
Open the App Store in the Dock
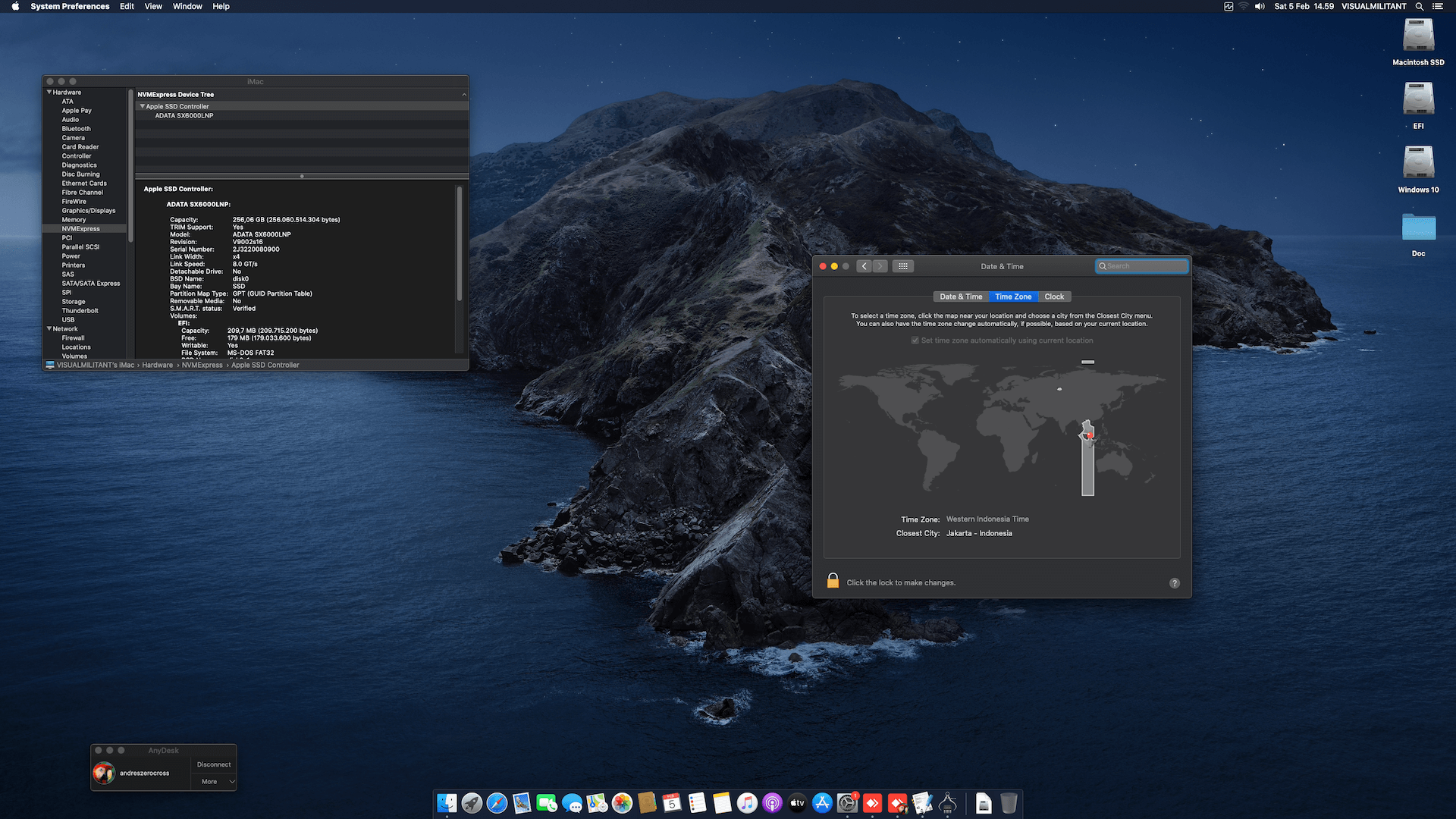(x=822, y=803)
